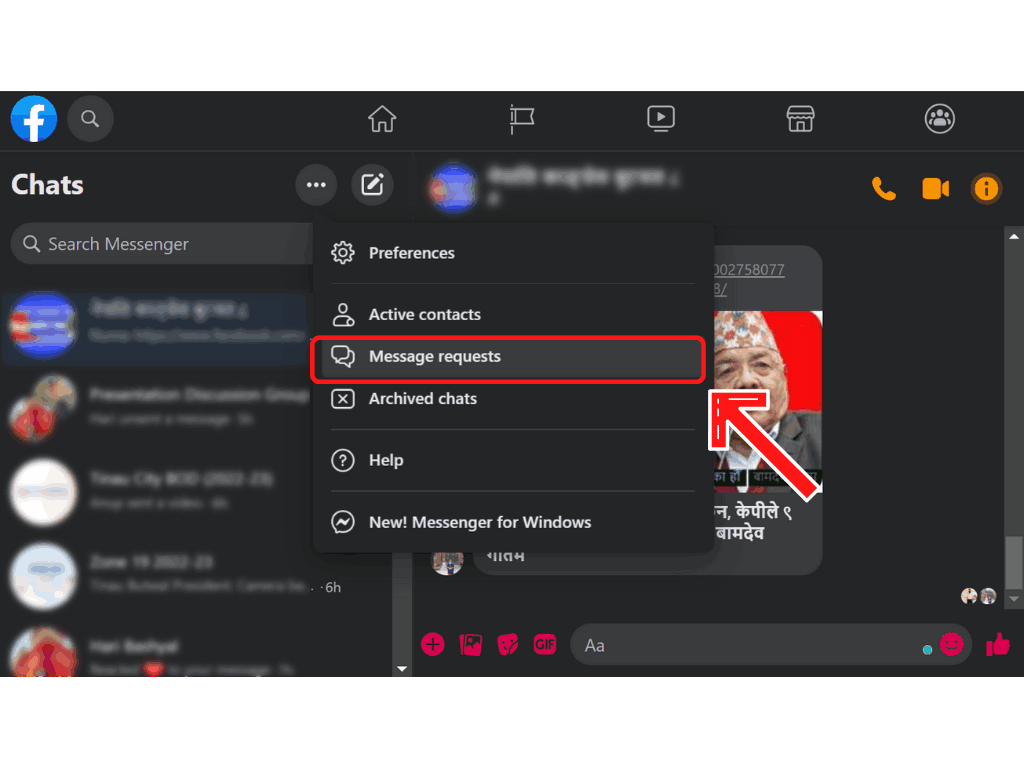The image size is (1024, 768).
Task: Click the sender avatar beside message
Action: coord(447,560)
